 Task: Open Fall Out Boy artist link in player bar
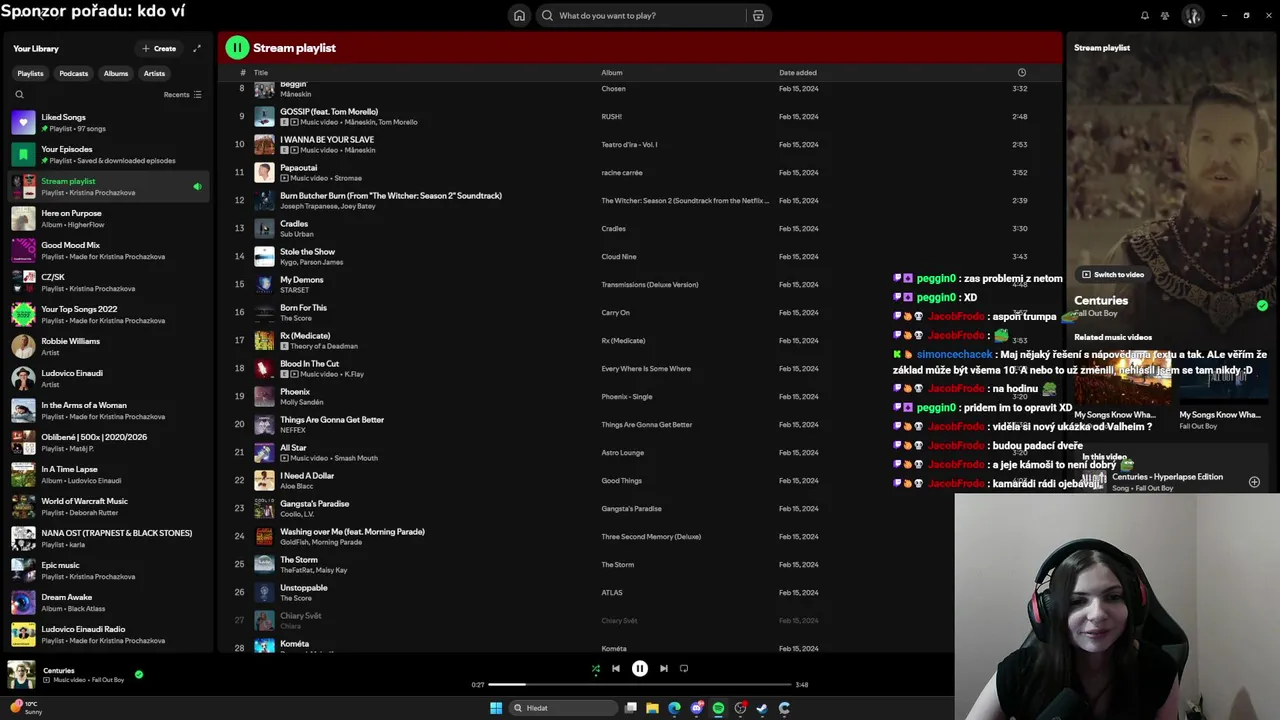pyautogui.click(x=108, y=680)
